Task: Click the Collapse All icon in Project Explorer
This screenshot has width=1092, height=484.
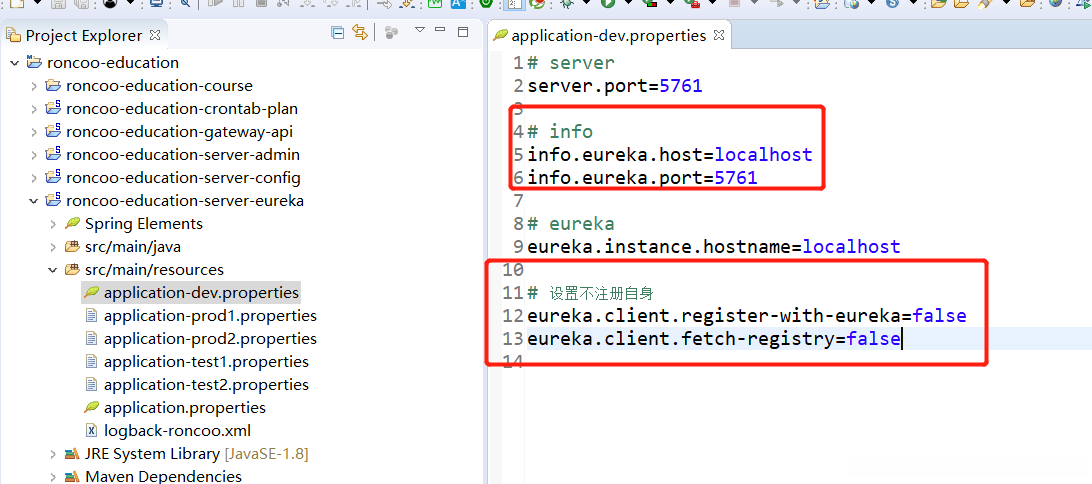Action: (337, 33)
